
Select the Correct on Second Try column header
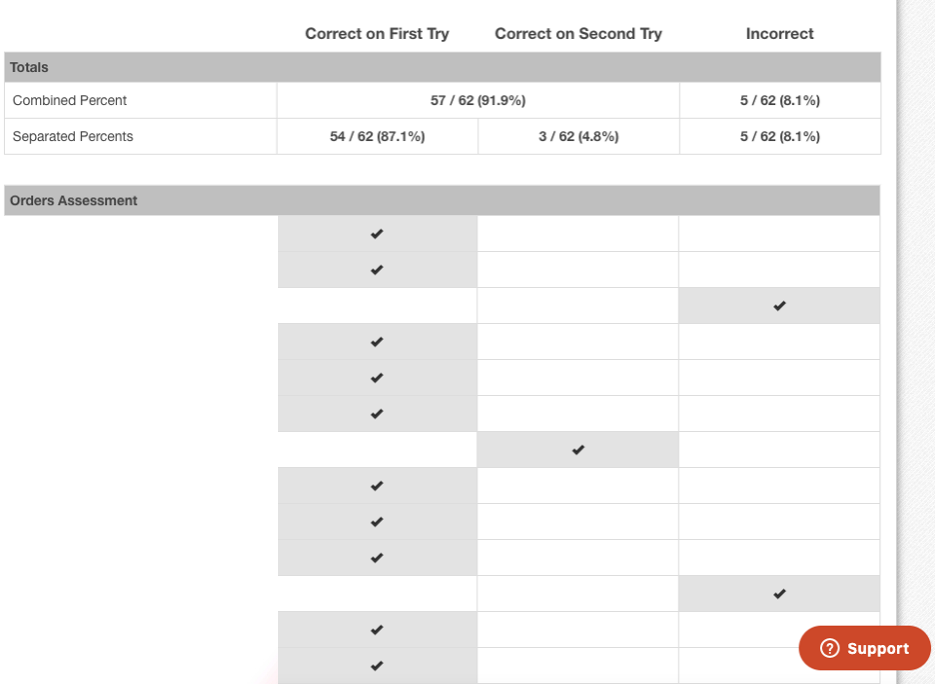tap(578, 34)
